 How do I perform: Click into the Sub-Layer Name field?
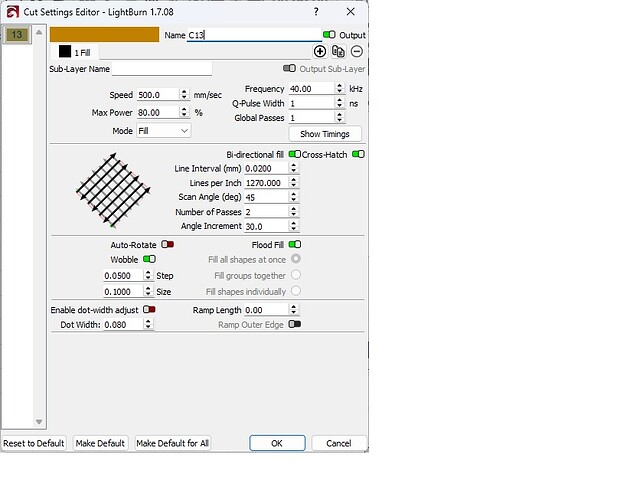click(x=161, y=69)
